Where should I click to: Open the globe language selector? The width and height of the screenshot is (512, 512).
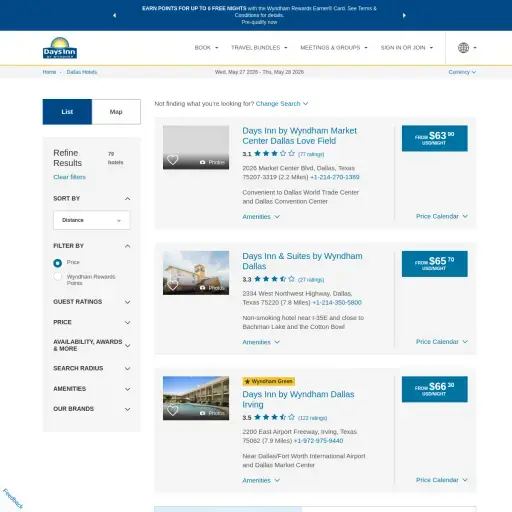[x=467, y=48]
